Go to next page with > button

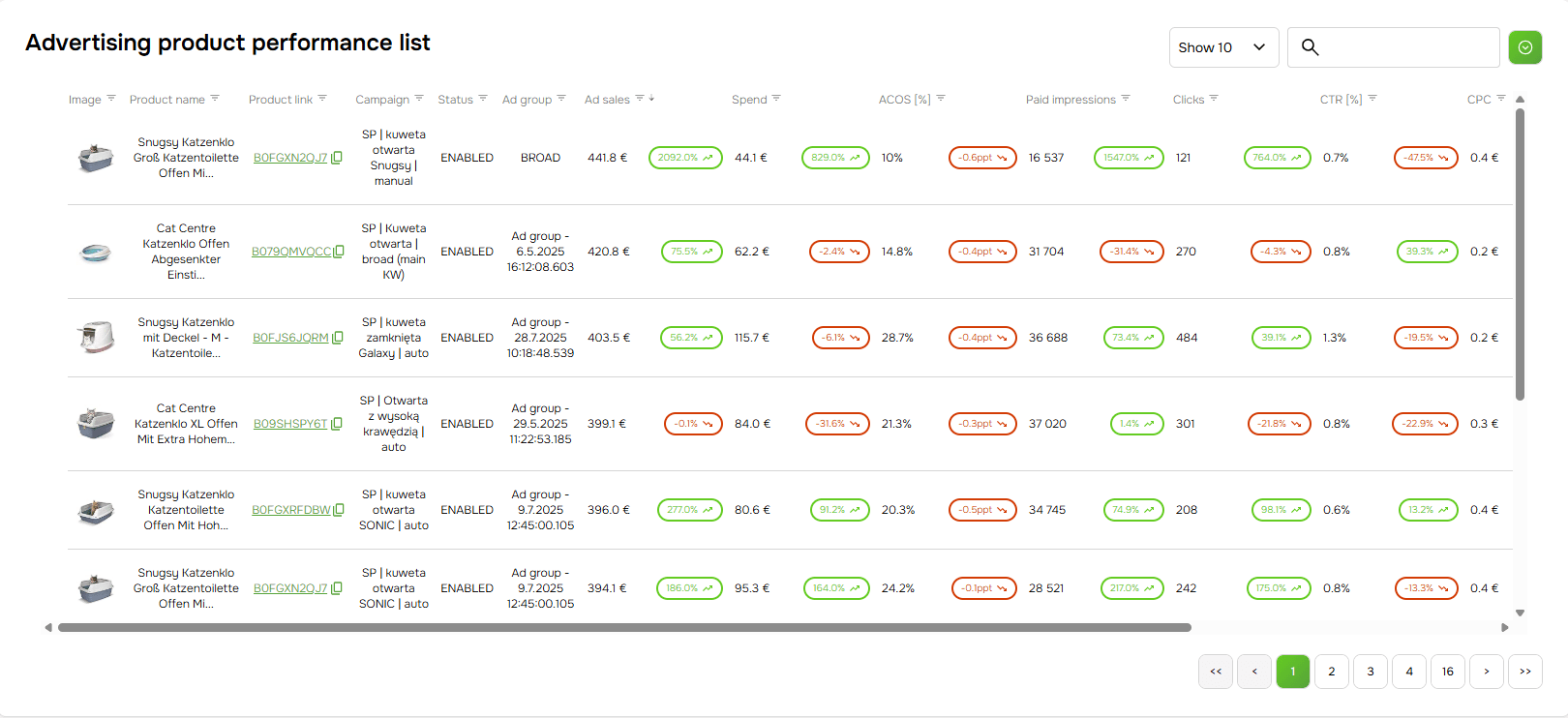click(x=1487, y=672)
